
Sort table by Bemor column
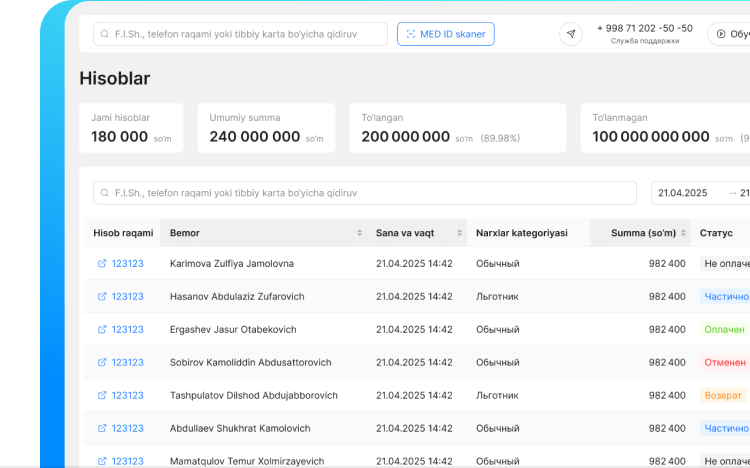(x=359, y=233)
